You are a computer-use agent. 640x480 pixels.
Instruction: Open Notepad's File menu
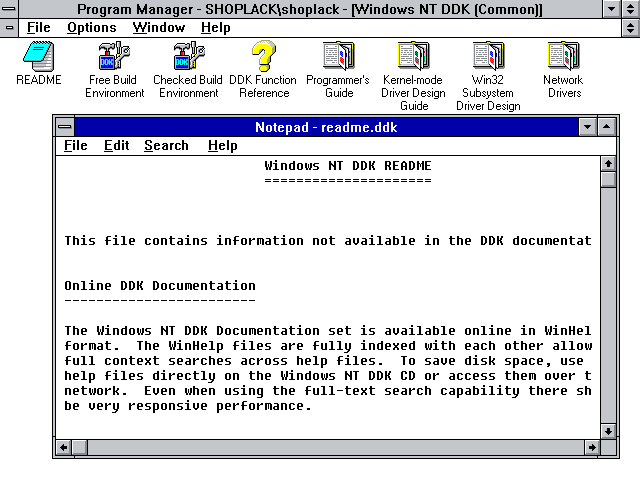pos(76,146)
